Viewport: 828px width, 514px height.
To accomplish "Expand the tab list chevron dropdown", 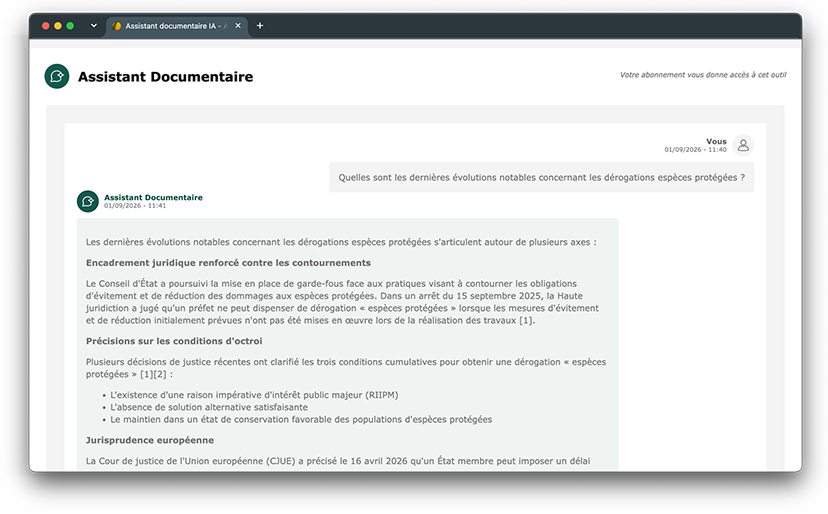I will tap(93, 25).
